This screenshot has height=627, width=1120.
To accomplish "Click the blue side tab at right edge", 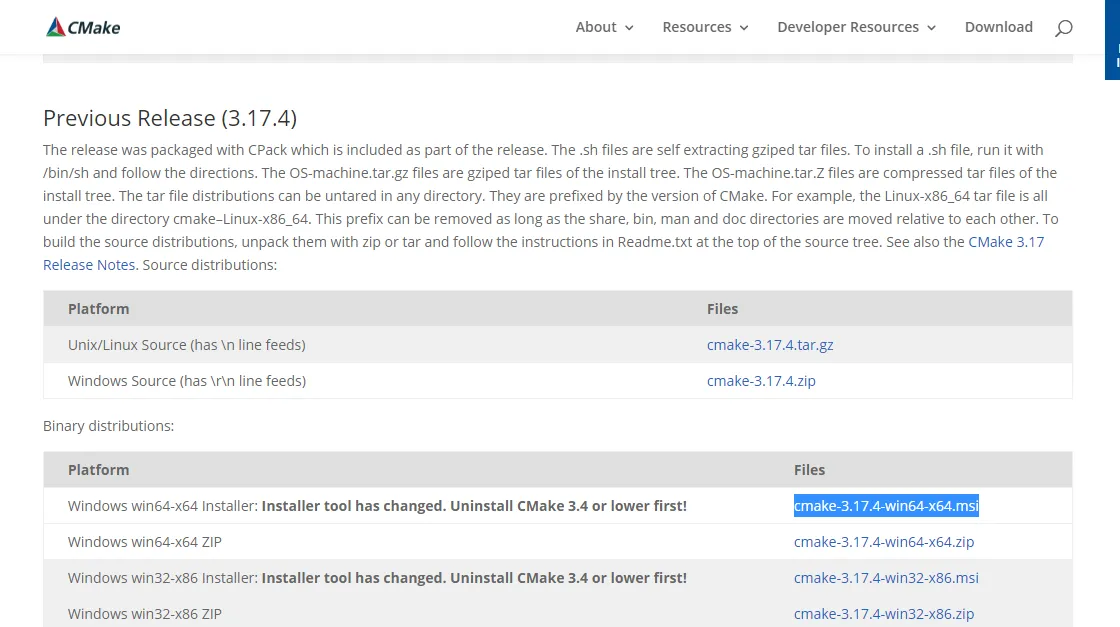I will (1113, 40).
